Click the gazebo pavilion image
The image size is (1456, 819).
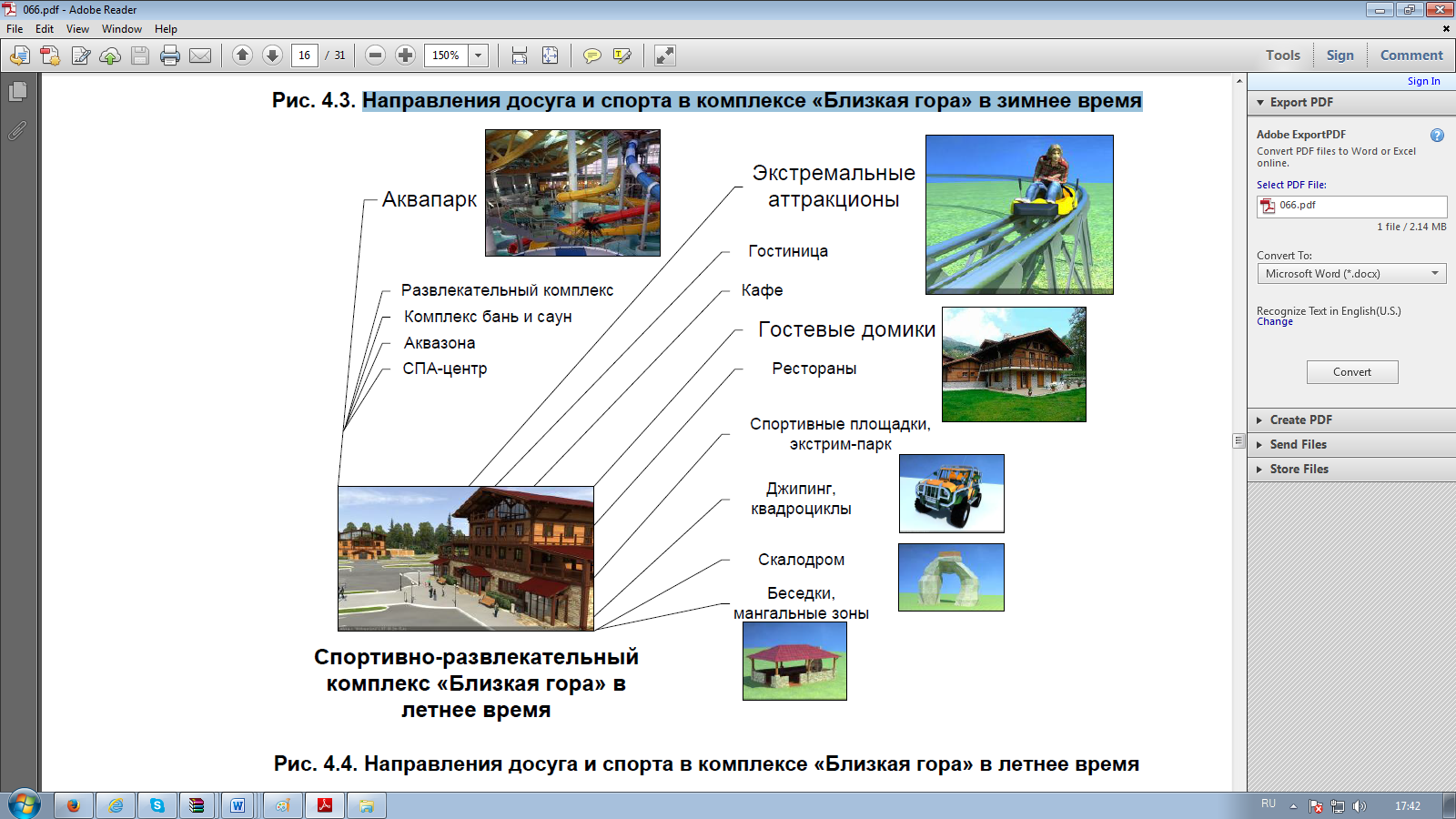(794, 661)
